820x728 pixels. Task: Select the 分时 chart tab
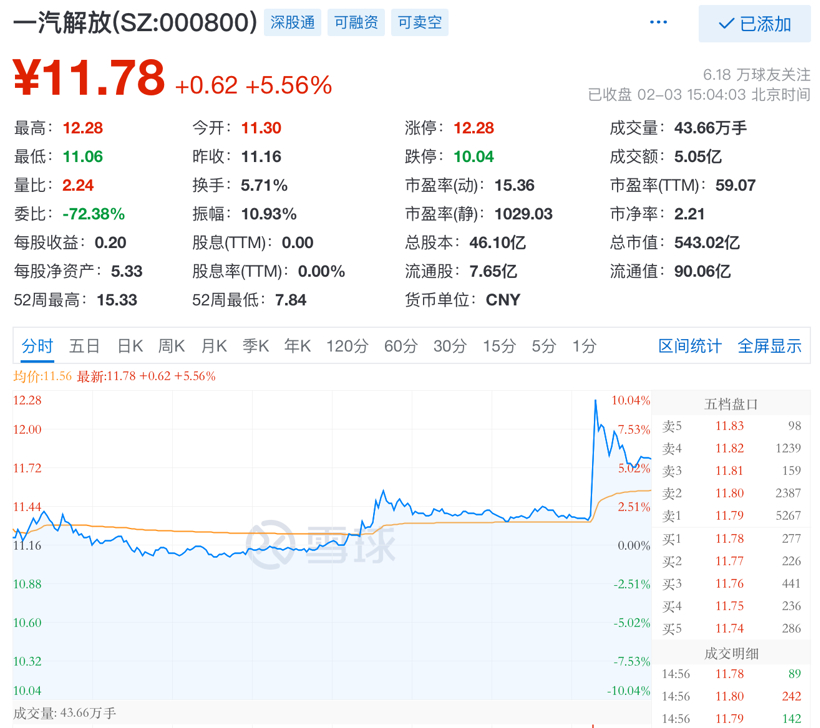[37, 346]
